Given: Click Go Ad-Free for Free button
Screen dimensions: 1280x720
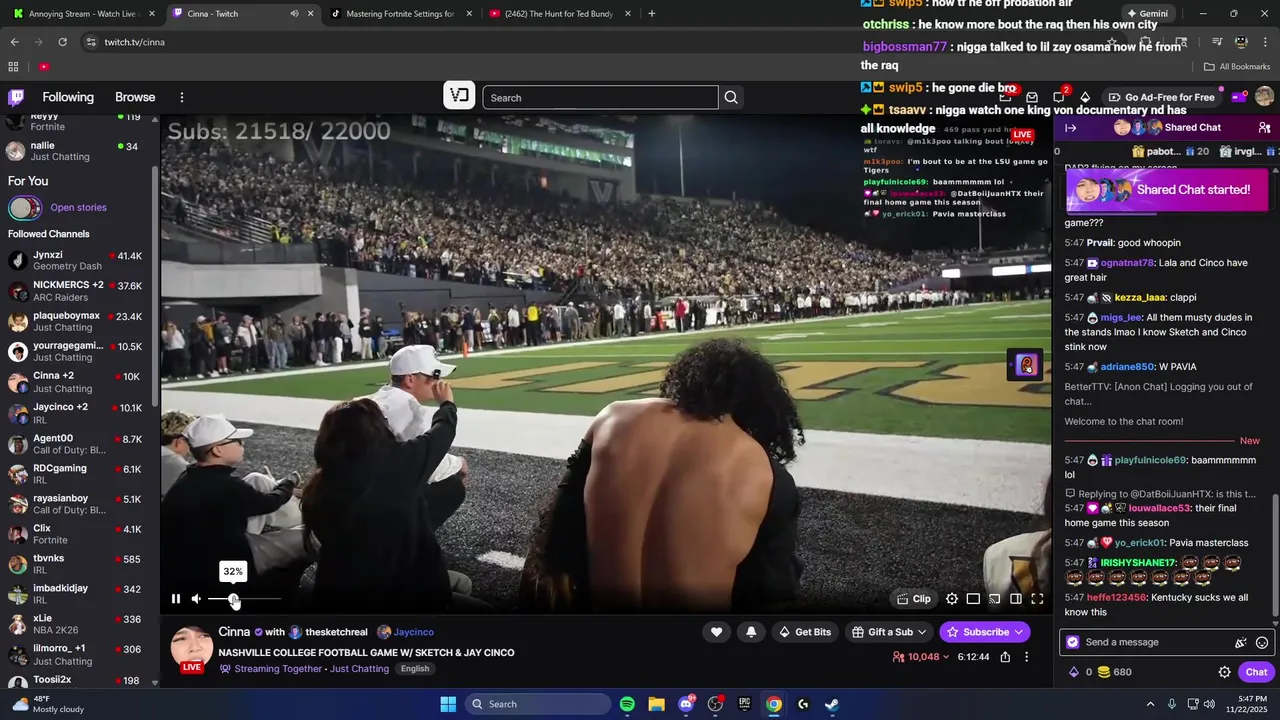Looking at the screenshot, I should click(x=1162, y=97).
